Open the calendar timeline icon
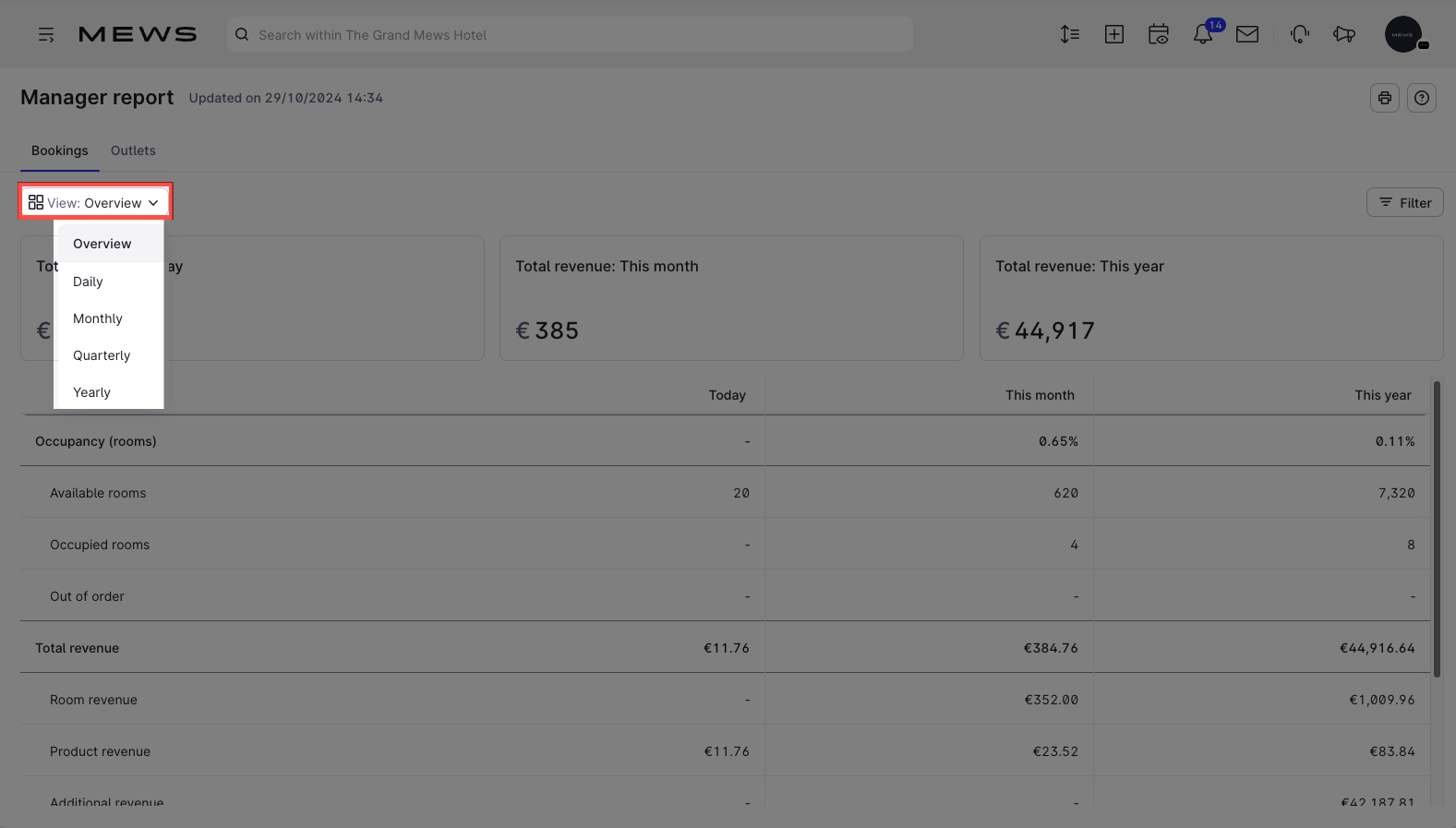The image size is (1456, 828). [1159, 35]
